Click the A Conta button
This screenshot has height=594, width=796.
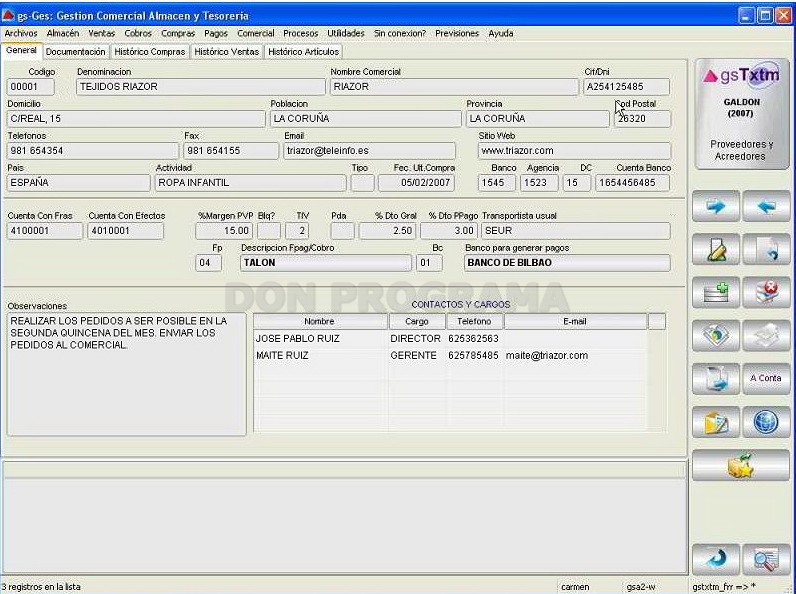pyautogui.click(x=766, y=379)
